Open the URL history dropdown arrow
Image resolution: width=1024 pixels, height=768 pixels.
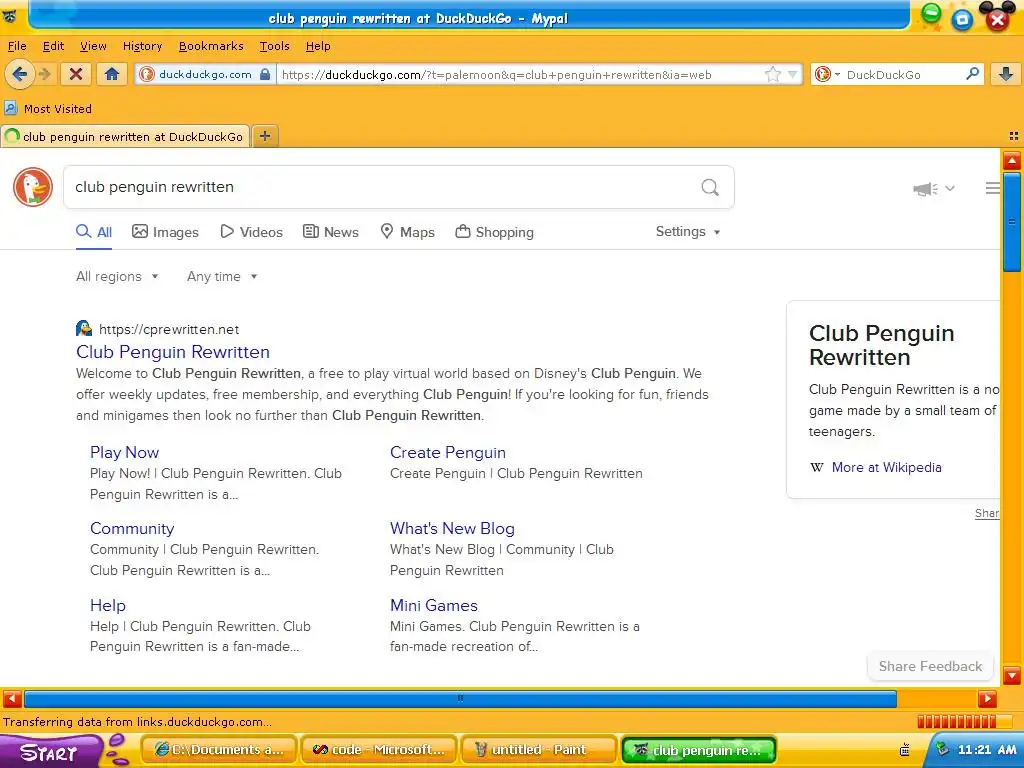[792, 74]
